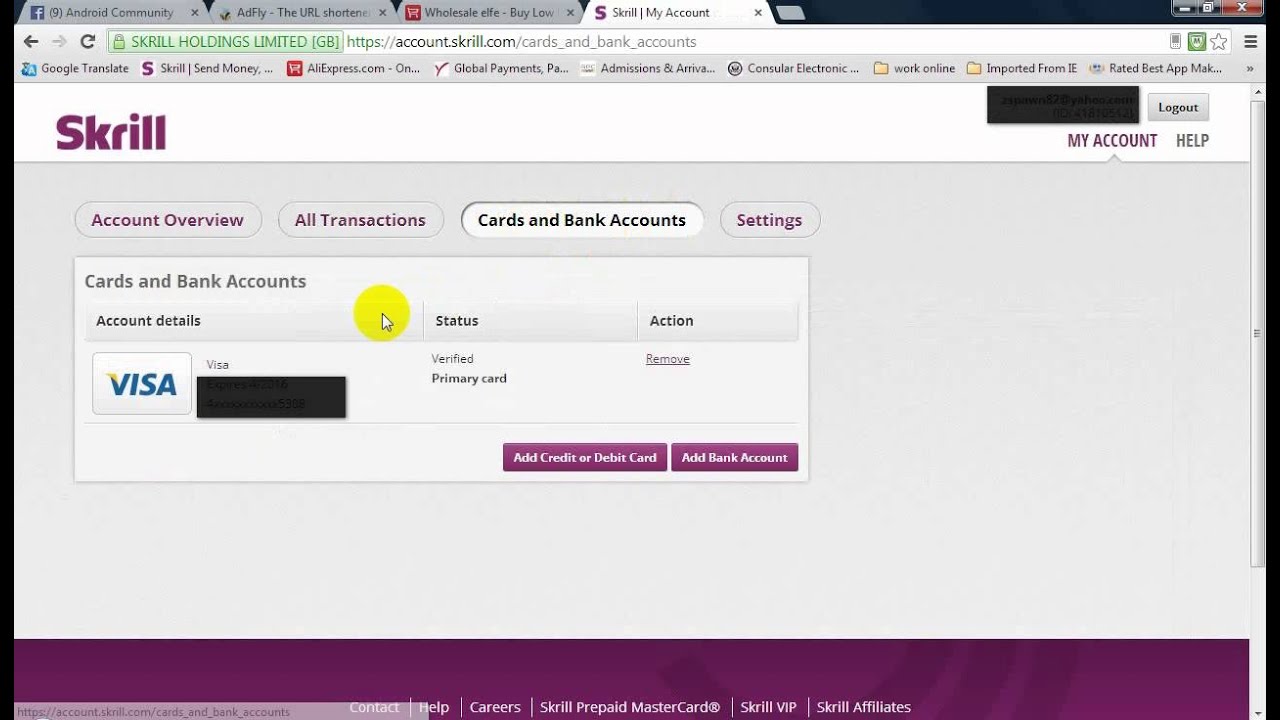Go to the Account Overview tab

[168, 220]
